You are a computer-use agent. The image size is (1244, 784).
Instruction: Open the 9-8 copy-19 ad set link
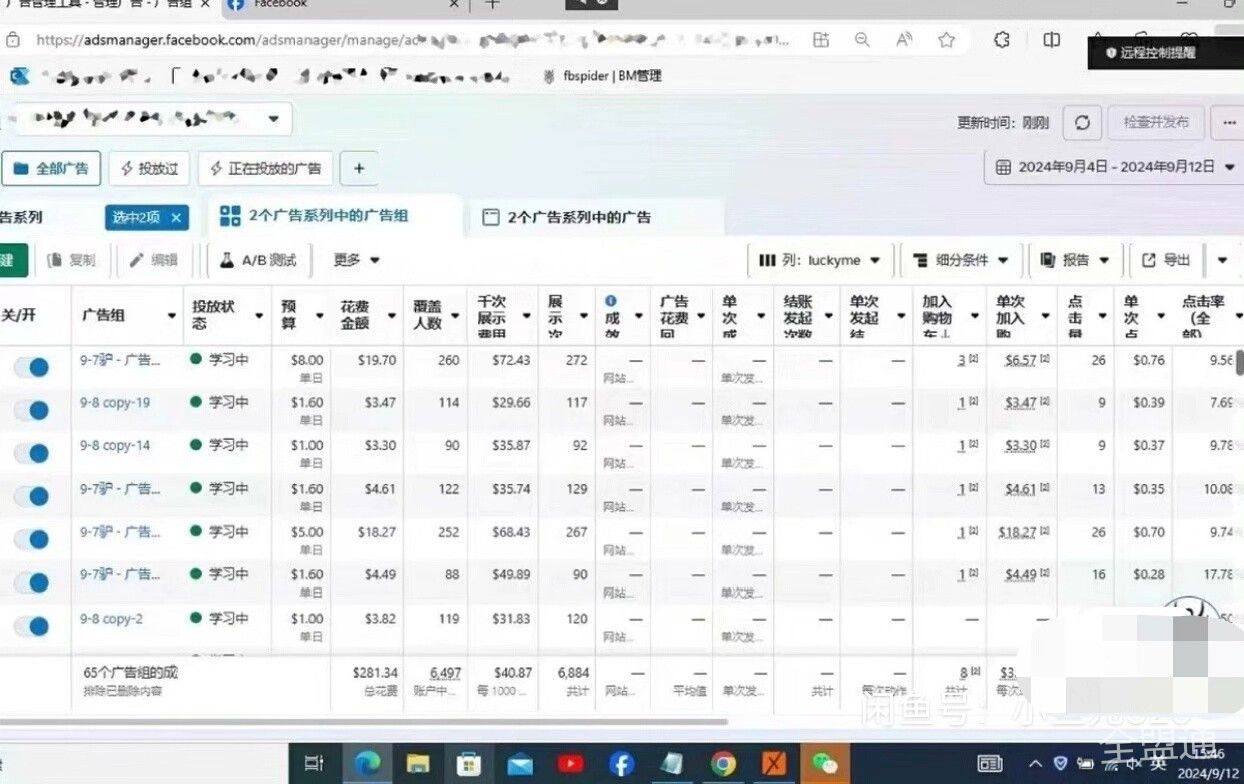tap(115, 403)
